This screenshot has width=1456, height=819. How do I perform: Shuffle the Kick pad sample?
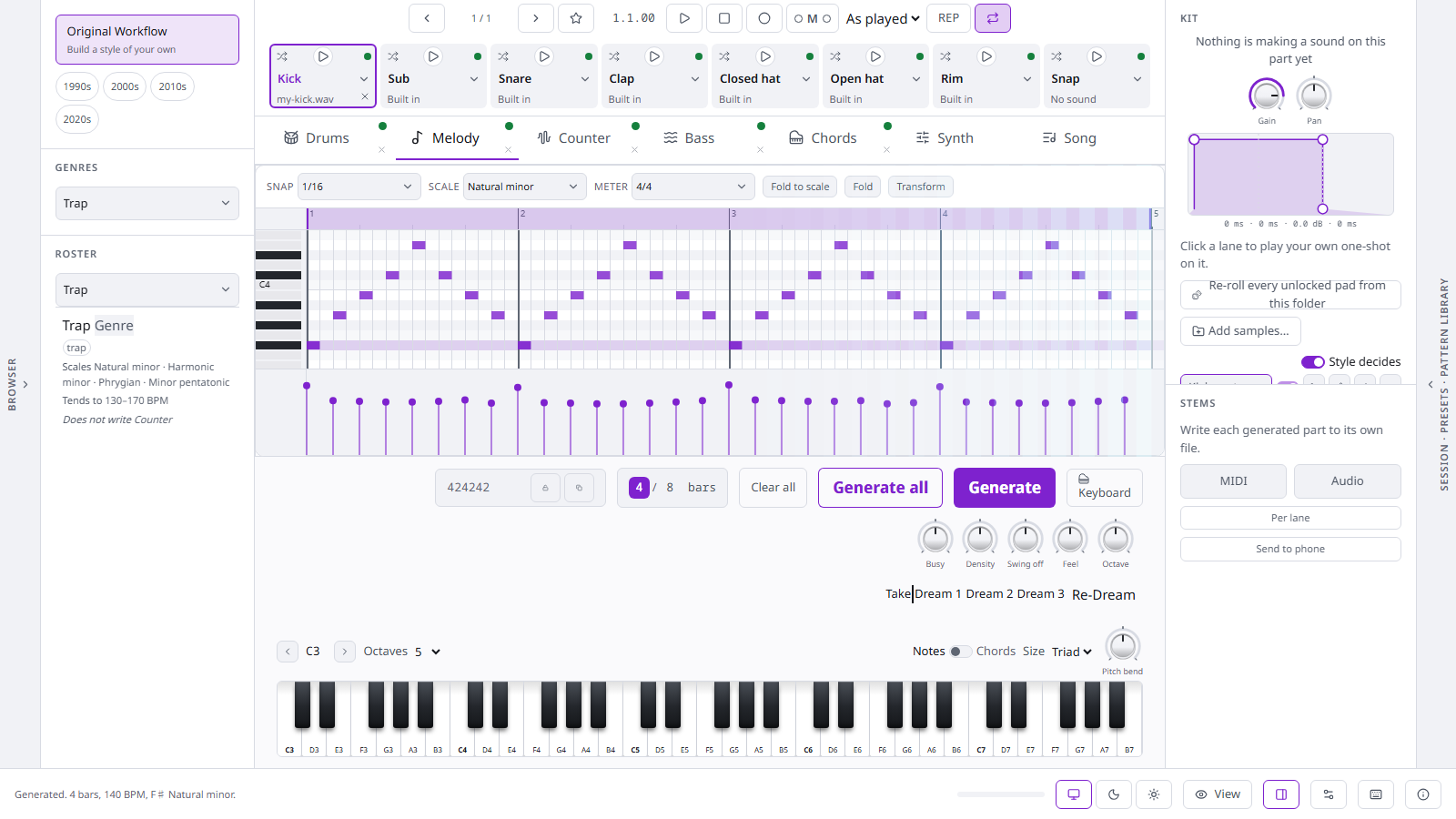pos(282,56)
